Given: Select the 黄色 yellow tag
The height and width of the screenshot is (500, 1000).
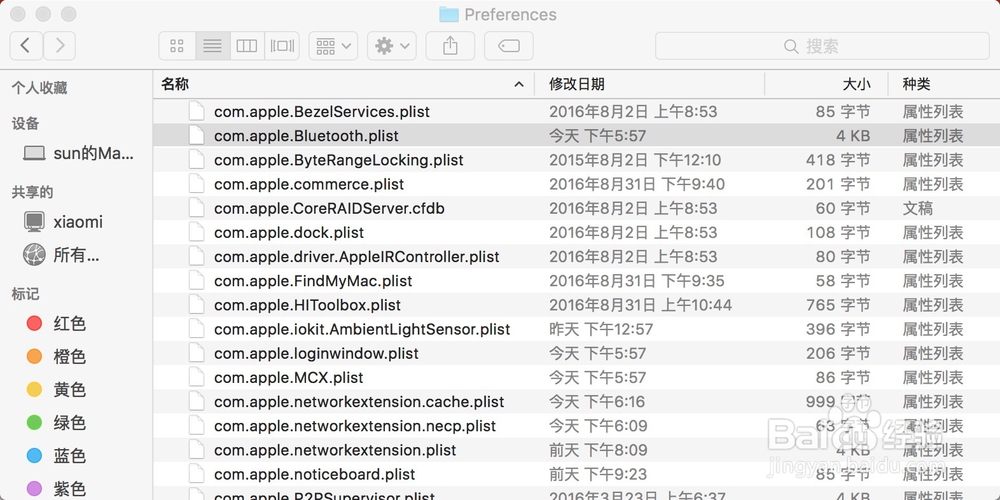Looking at the screenshot, I should [56, 390].
